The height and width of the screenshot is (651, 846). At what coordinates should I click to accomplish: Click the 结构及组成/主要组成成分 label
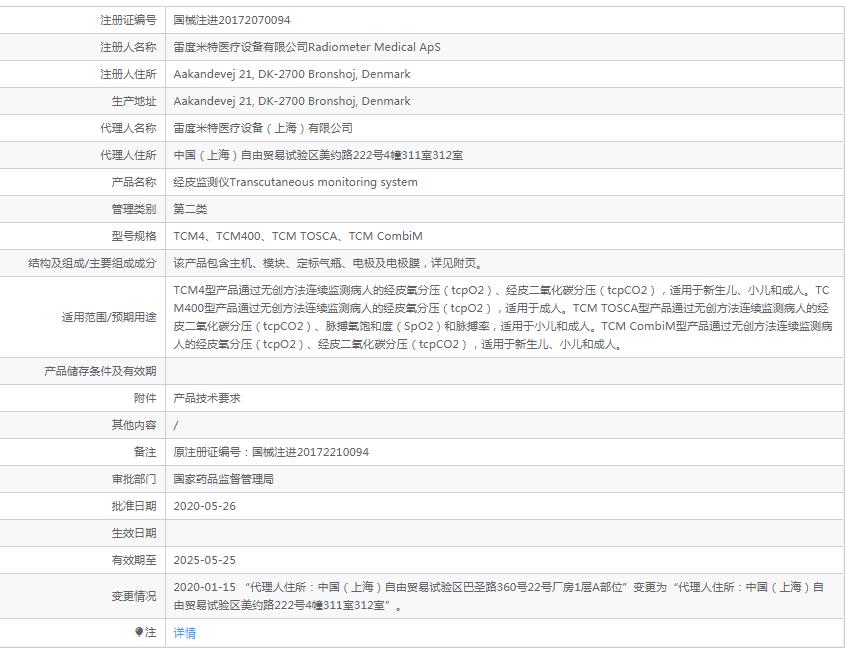92,263
